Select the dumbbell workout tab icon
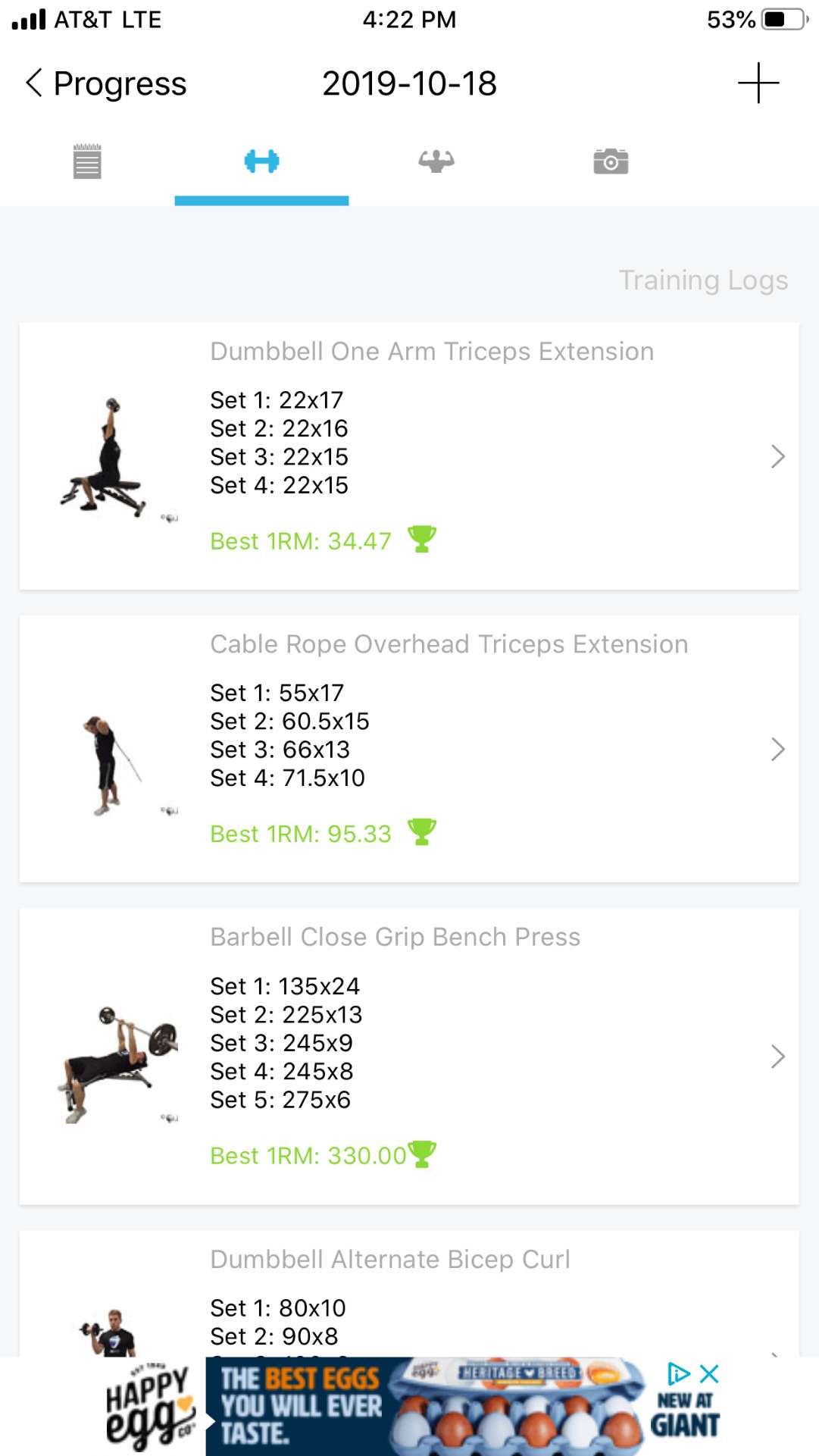The height and width of the screenshot is (1456, 819). click(261, 161)
